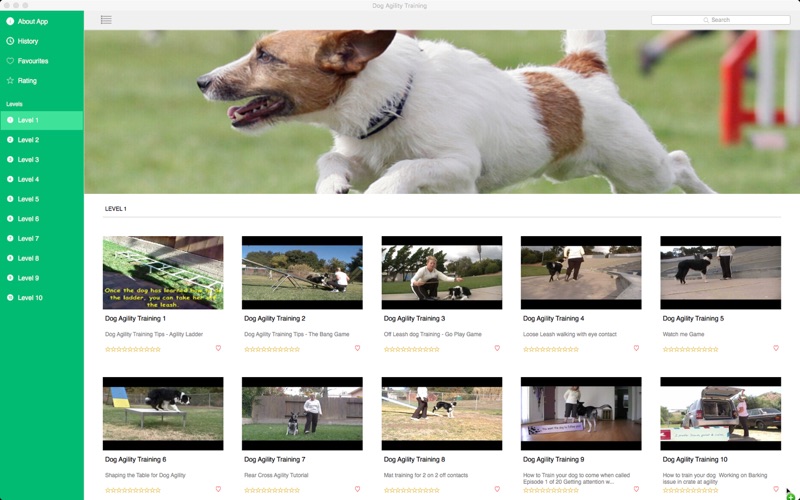Click the text Mat training for 2 on 2 off contacts
Viewport: 800px width, 500px height.
click(x=426, y=475)
